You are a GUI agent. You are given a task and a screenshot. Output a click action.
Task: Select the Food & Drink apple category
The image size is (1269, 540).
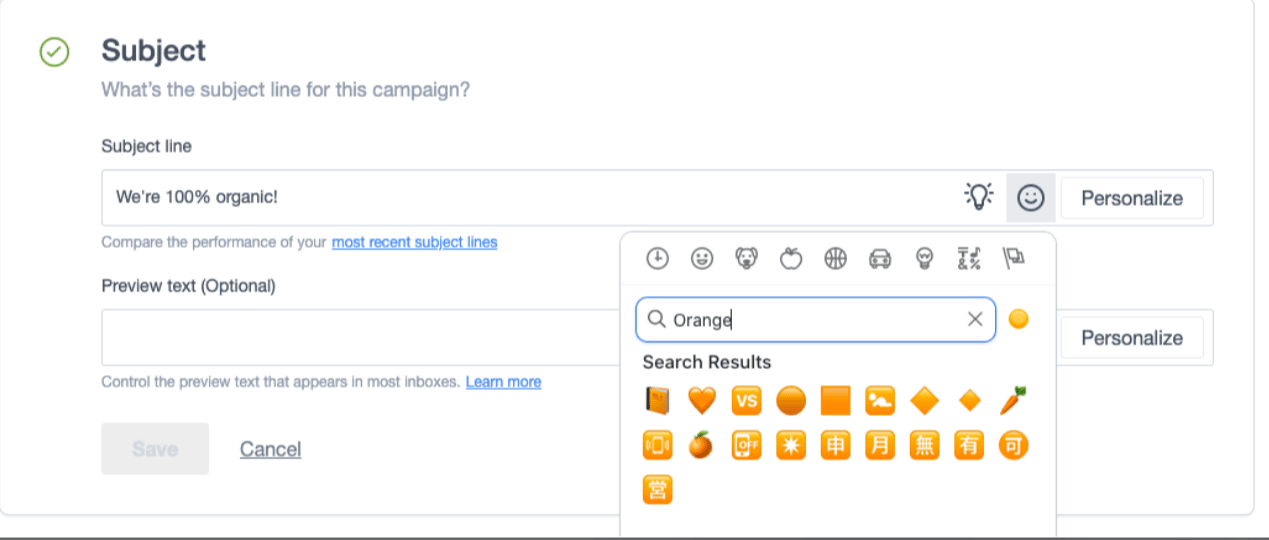click(x=791, y=259)
